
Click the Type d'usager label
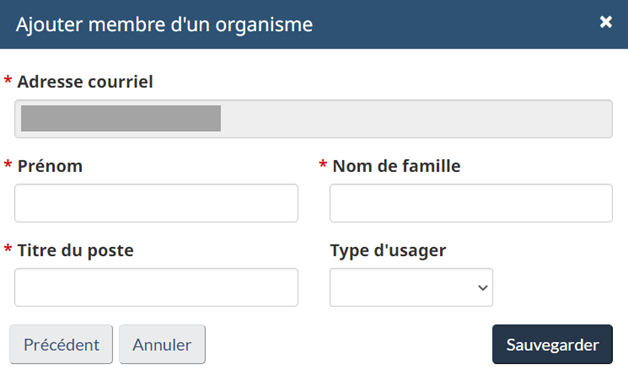[x=388, y=251]
